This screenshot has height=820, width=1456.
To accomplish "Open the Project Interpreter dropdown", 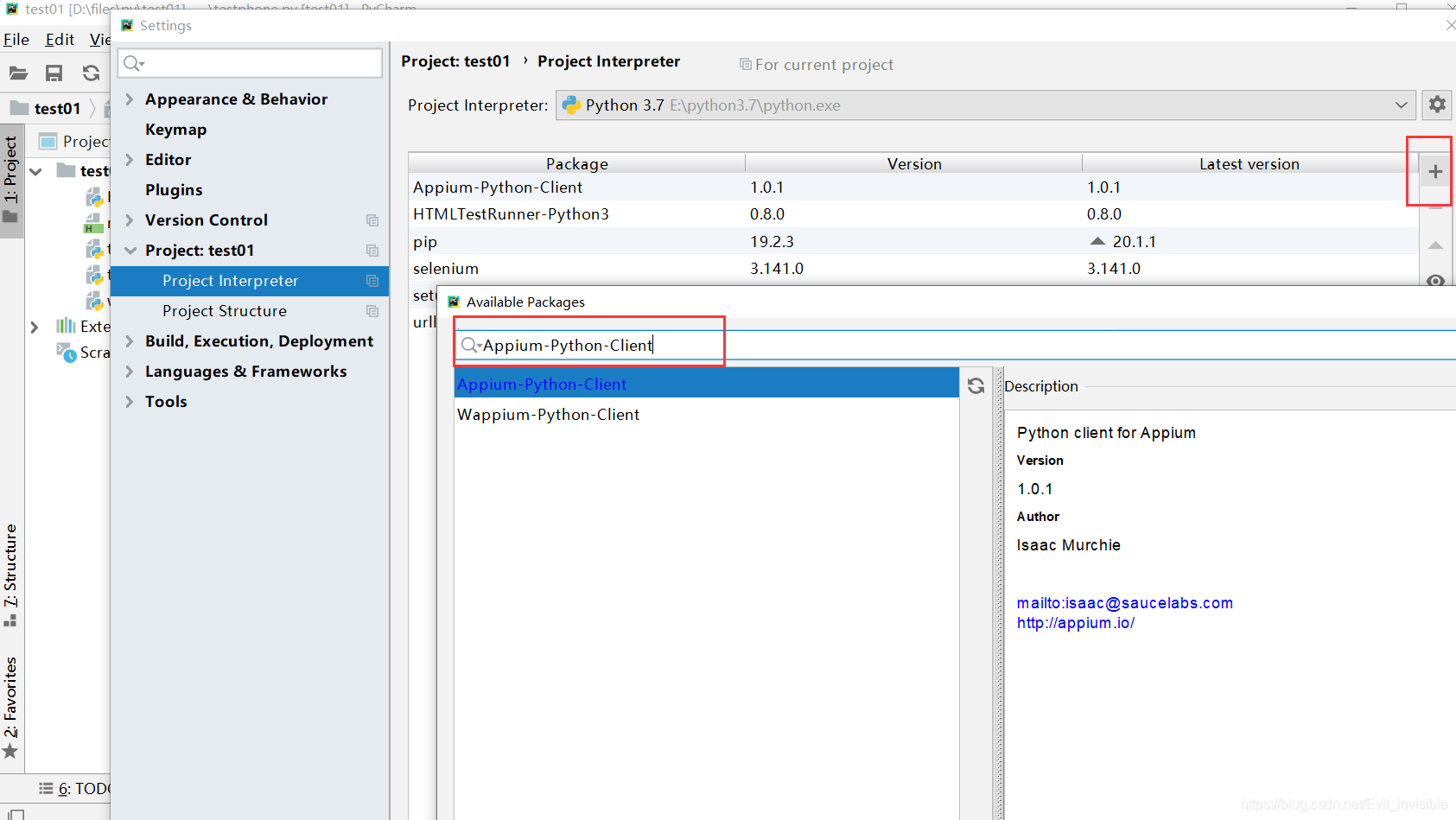I will pyautogui.click(x=986, y=105).
